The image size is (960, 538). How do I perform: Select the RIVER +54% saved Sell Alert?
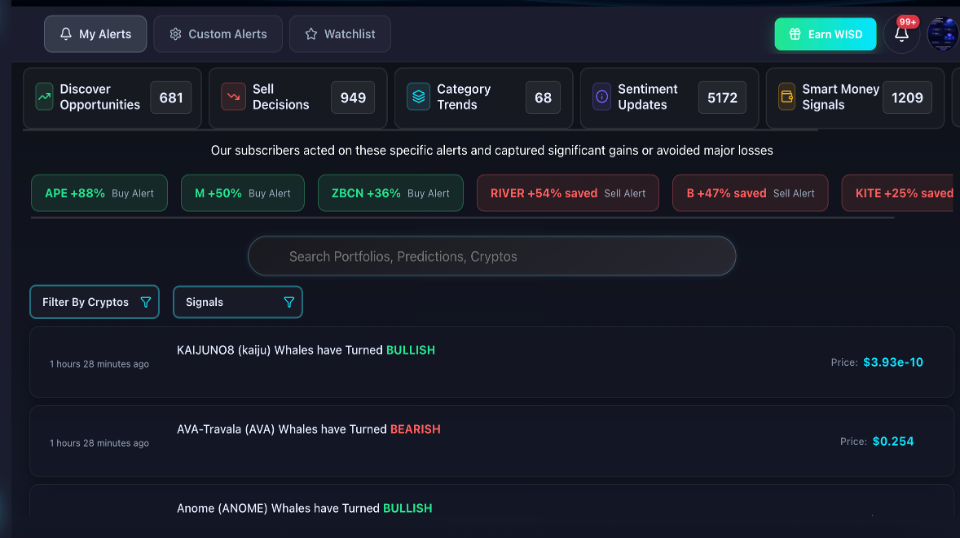pos(567,193)
